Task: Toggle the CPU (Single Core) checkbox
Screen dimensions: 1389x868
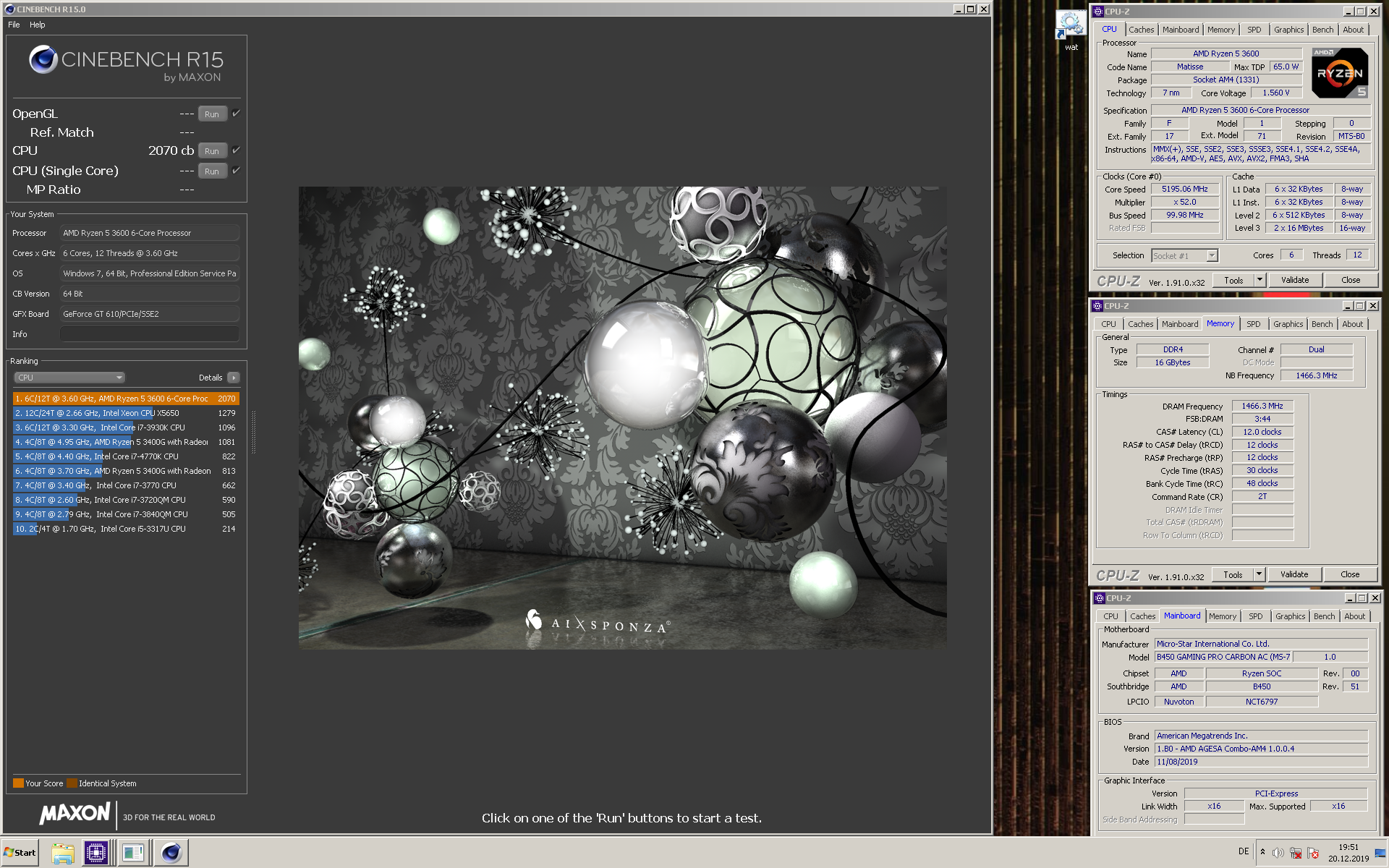Action: [x=236, y=171]
